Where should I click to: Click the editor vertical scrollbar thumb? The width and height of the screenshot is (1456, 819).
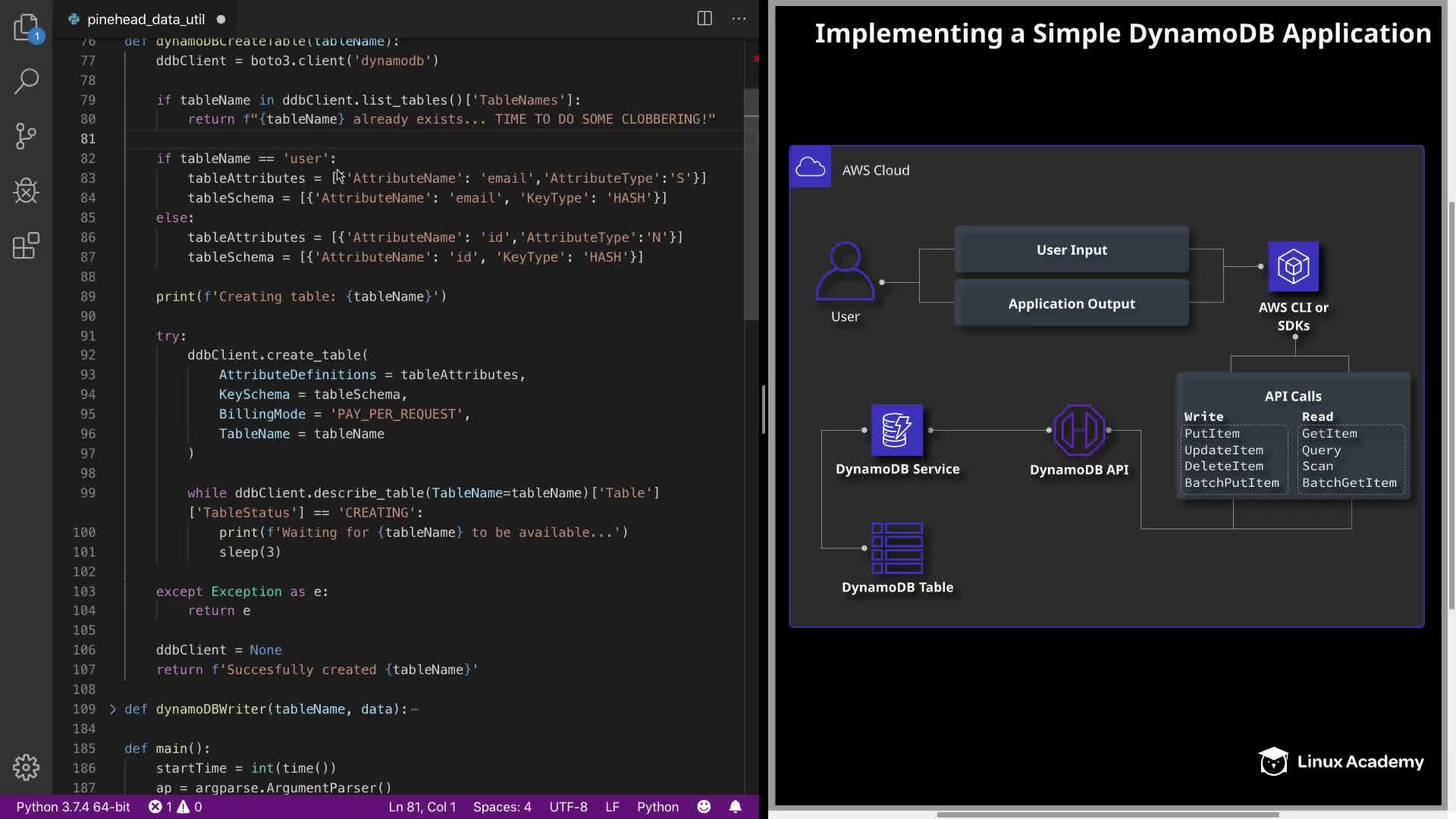(752, 205)
